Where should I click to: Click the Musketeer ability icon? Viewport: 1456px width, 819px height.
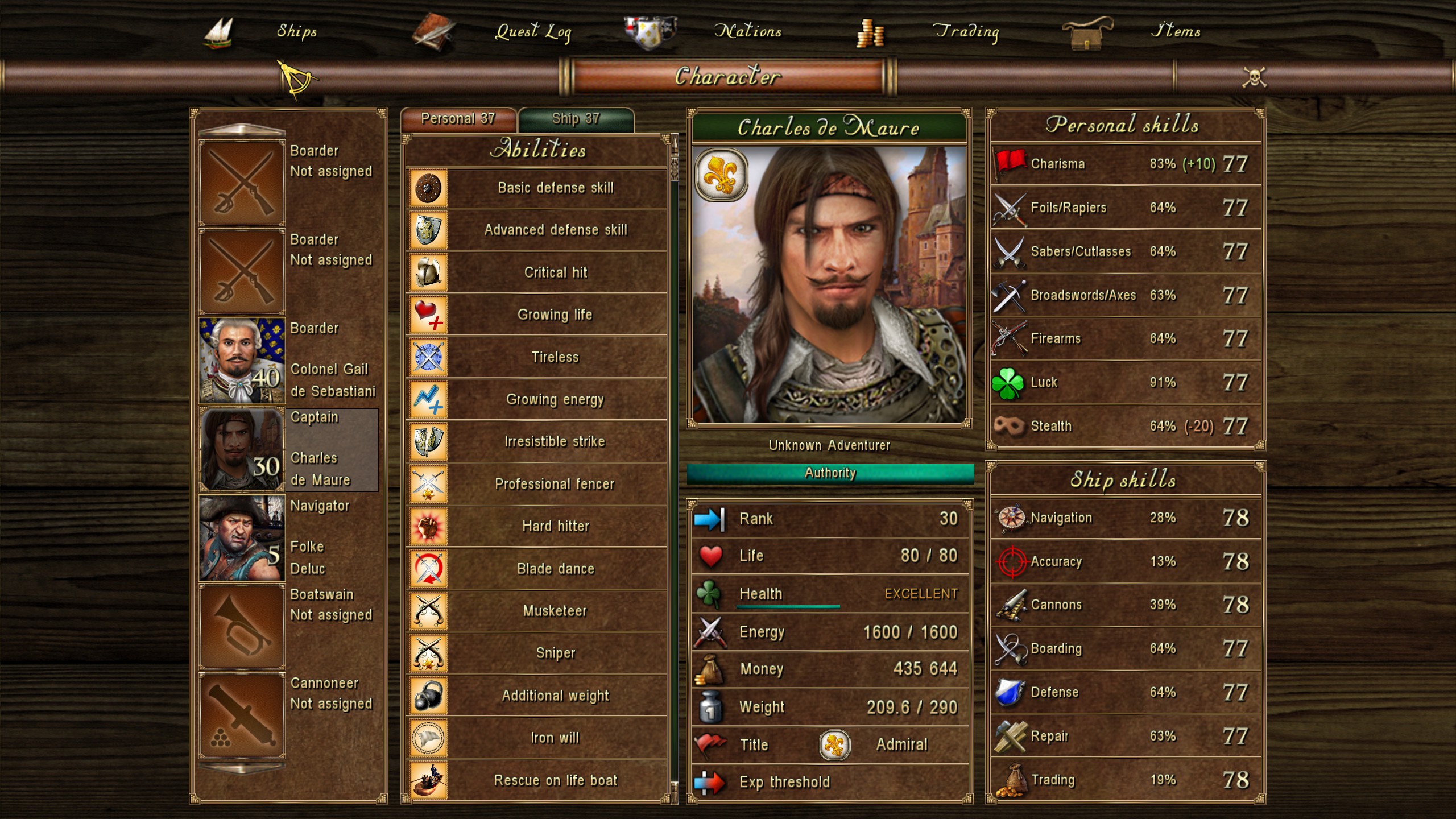click(428, 611)
